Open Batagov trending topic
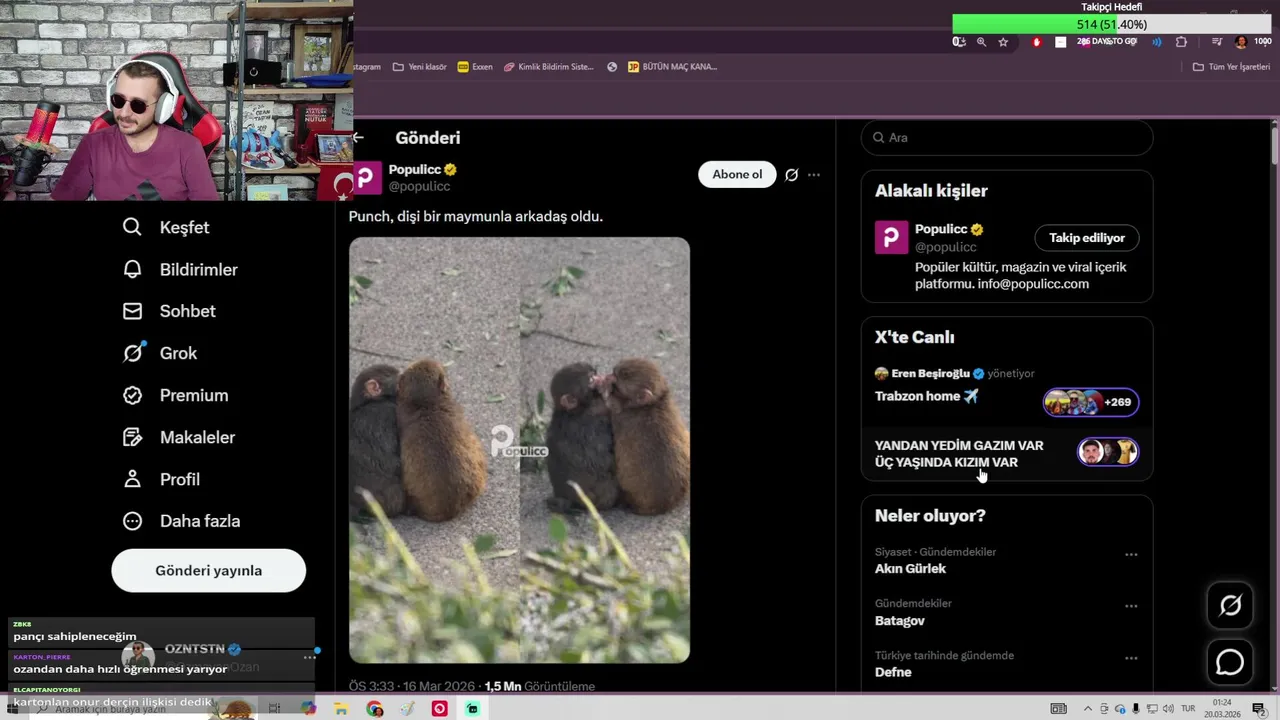Screen dimensions: 1280x720 point(900,620)
